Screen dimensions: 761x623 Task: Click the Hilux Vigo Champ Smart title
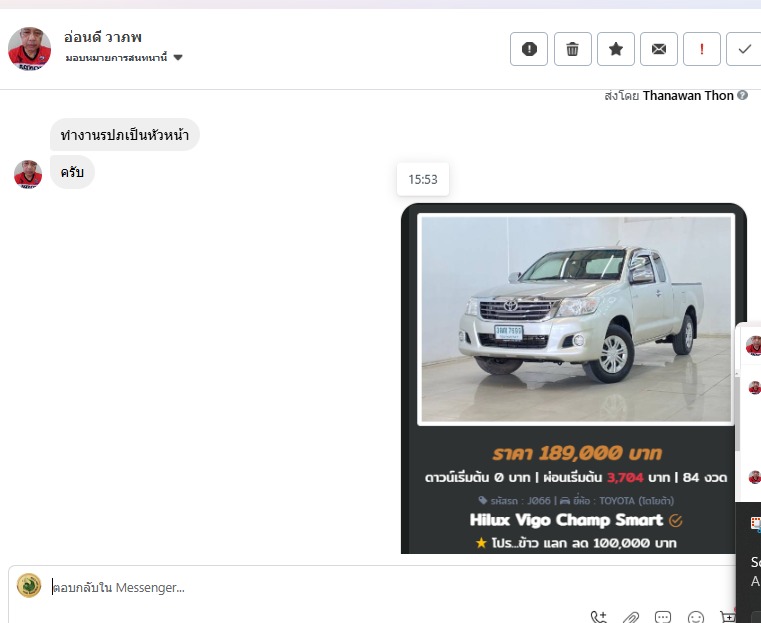point(566,520)
